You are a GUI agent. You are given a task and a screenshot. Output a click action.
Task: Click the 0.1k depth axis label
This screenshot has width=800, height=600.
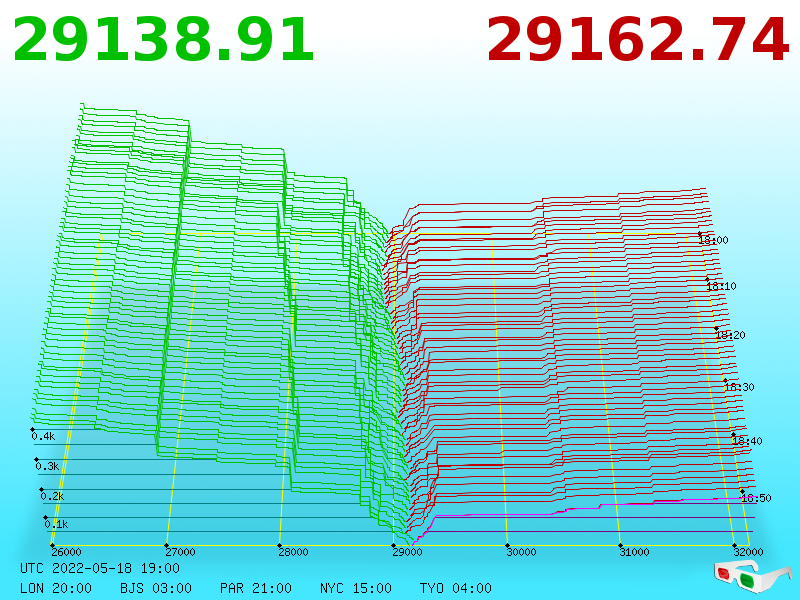(x=56, y=524)
